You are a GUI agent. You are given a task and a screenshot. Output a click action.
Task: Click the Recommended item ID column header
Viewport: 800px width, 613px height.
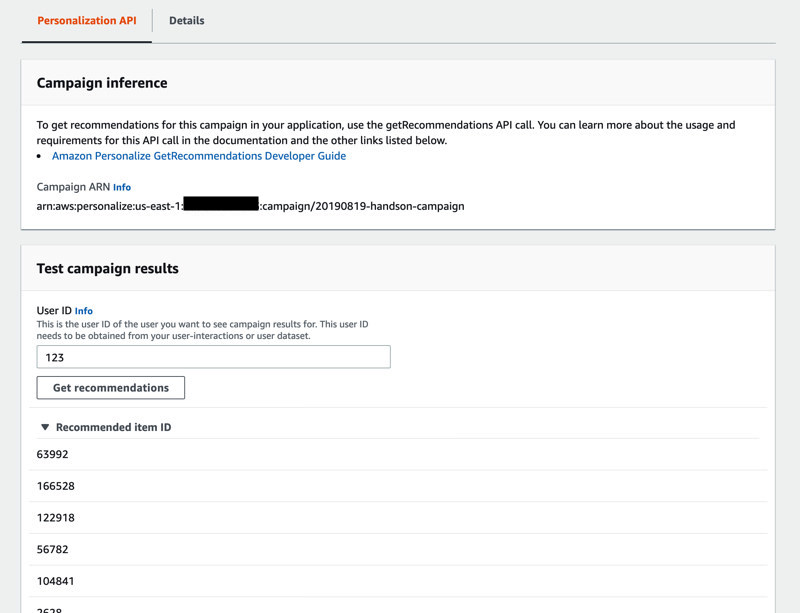[x=126, y=426]
